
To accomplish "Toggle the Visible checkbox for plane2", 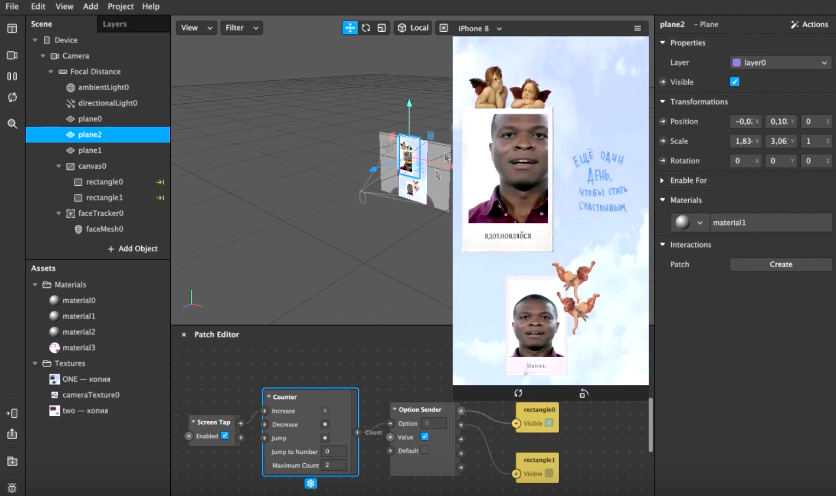I will tap(735, 82).
